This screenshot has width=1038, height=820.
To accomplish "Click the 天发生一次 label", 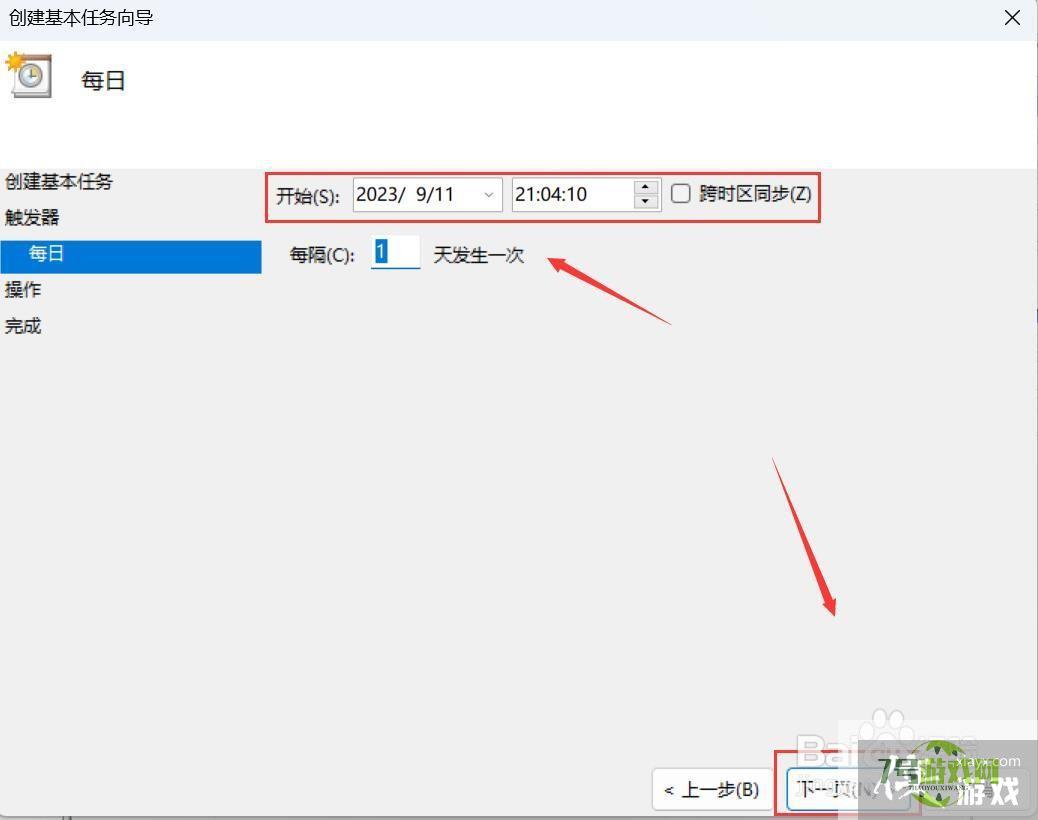I will point(479,255).
